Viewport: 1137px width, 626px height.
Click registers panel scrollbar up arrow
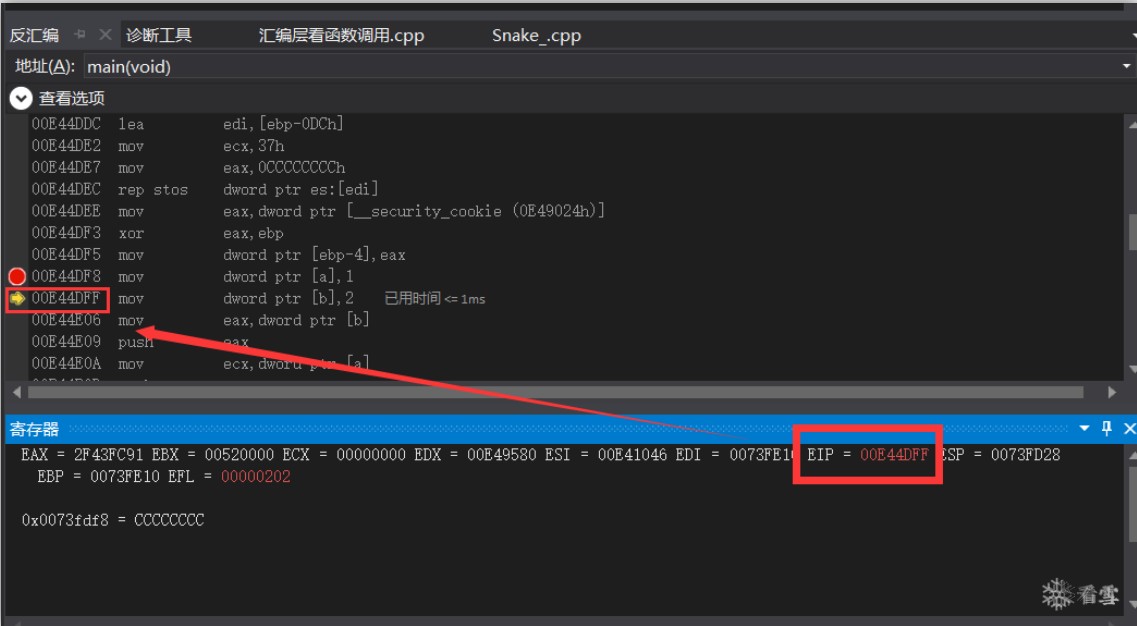coord(1131,455)
